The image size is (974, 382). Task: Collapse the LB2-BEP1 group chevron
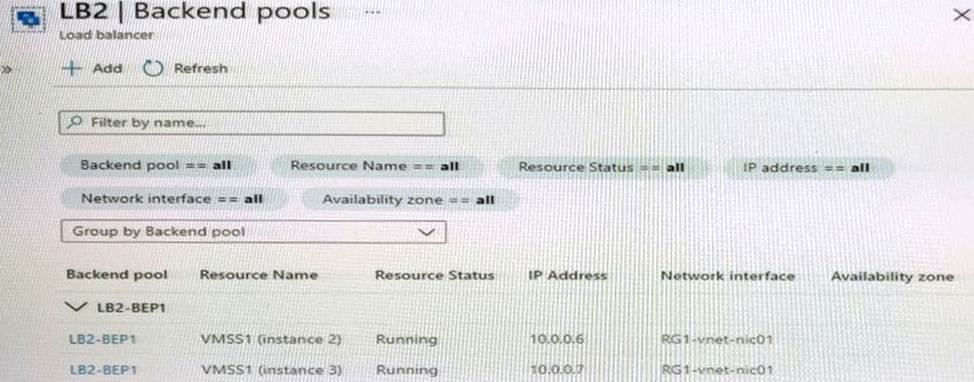[x=76, y=307]
